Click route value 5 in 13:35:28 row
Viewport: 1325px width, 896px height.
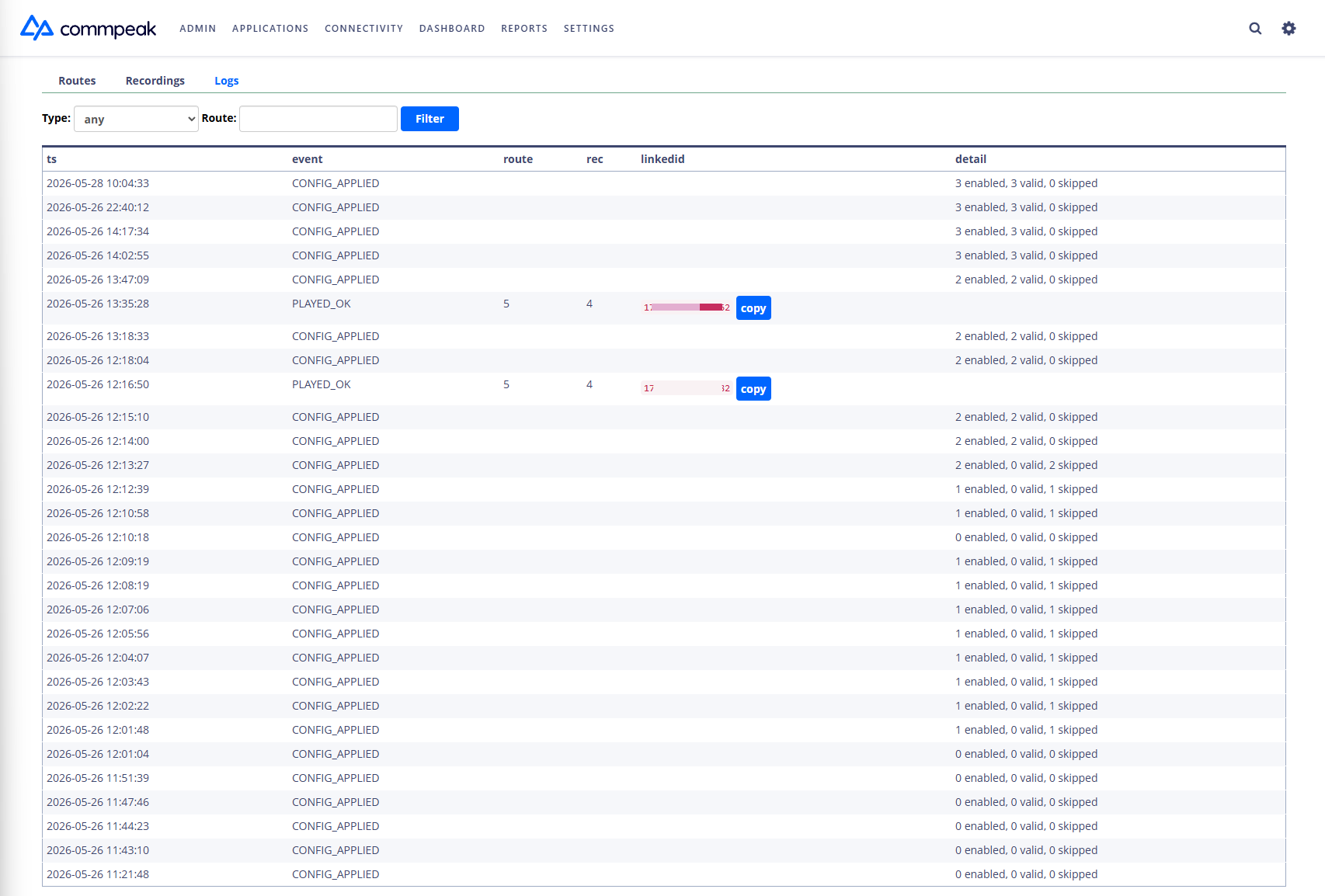click(x=506, y=304)
